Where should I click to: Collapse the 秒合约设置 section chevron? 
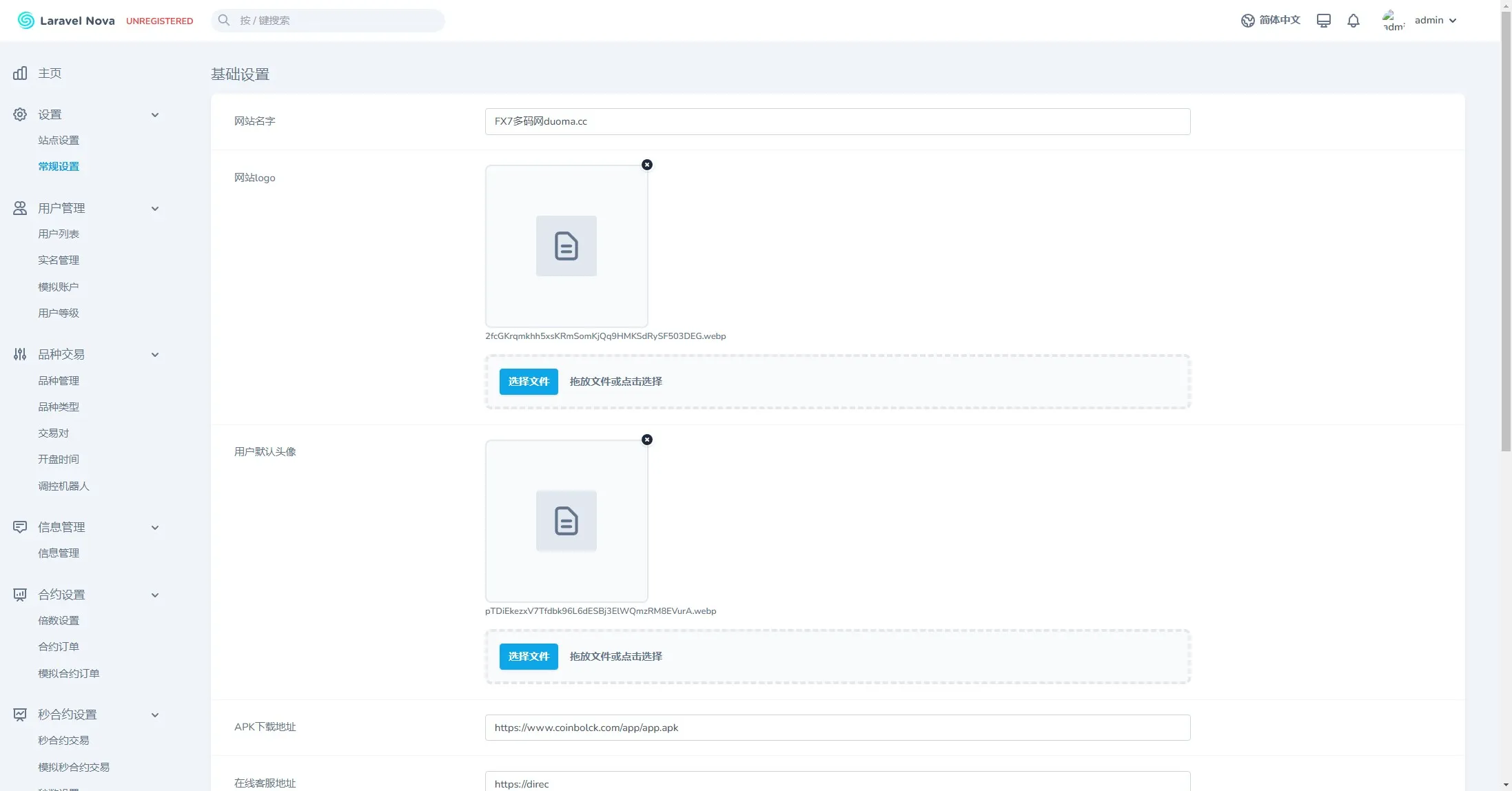coord(155,715)
